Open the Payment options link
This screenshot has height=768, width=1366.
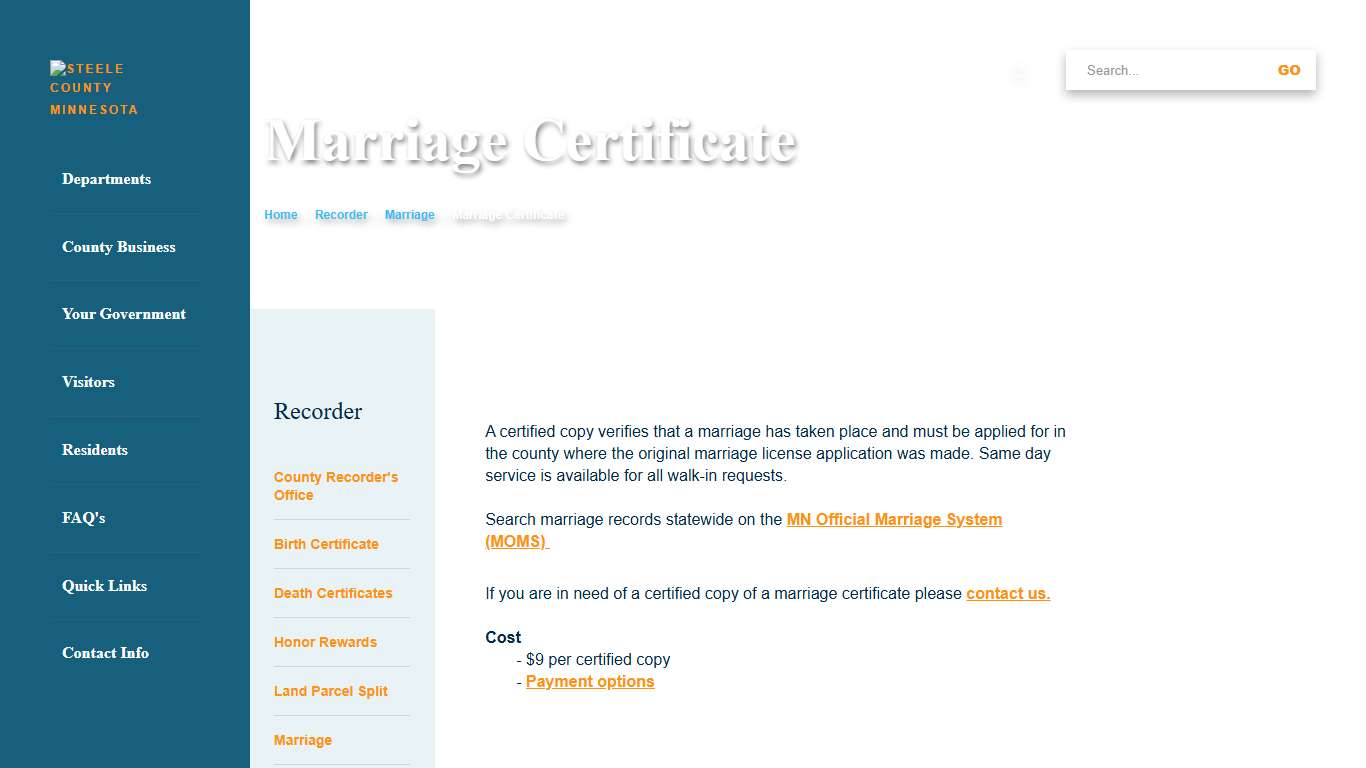590,681
